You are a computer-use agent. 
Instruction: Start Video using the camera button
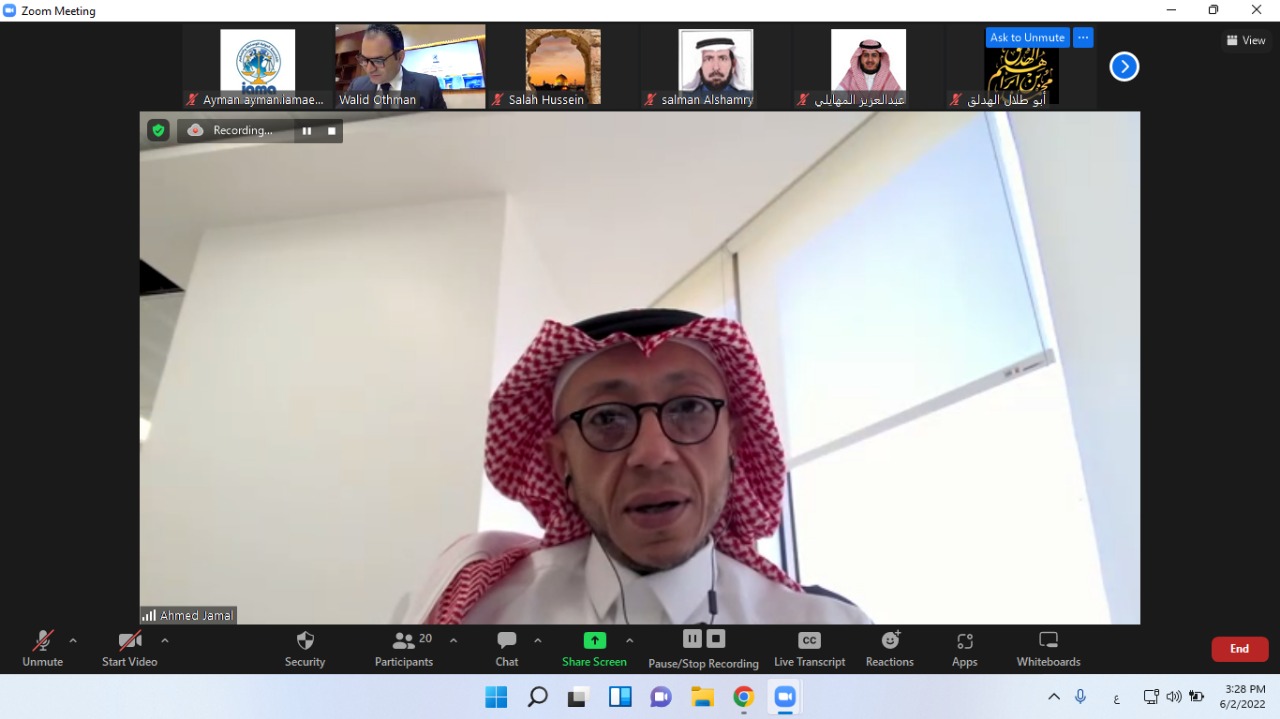129,649
